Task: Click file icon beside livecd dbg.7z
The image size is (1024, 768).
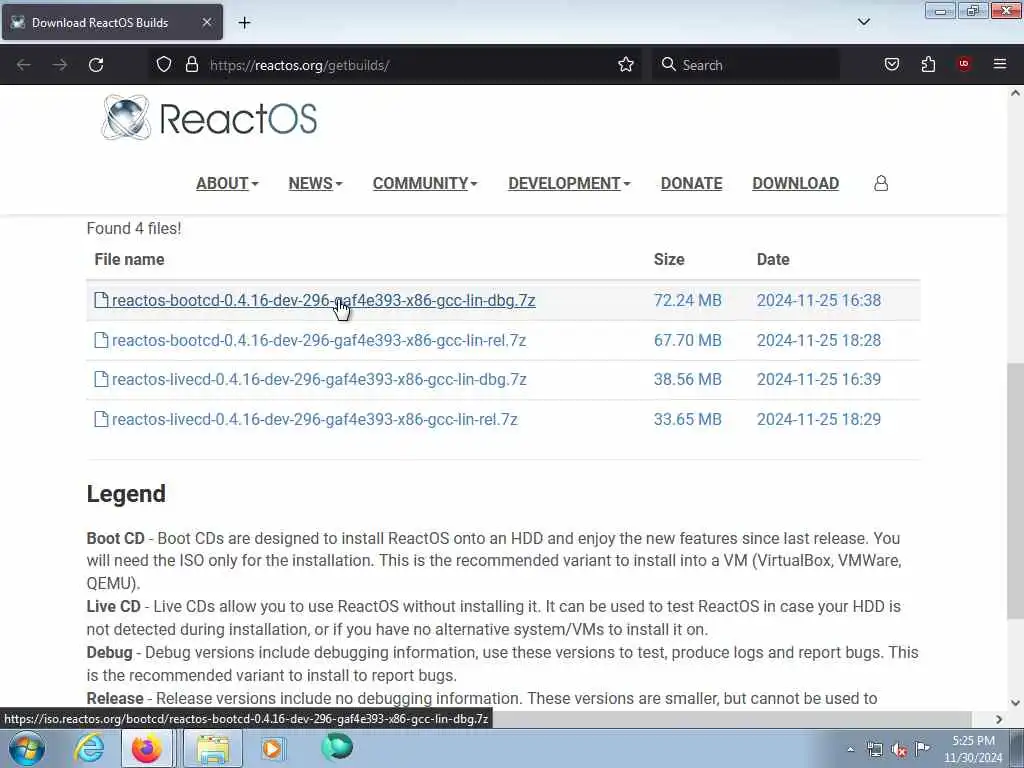Action: pos(101,379)
